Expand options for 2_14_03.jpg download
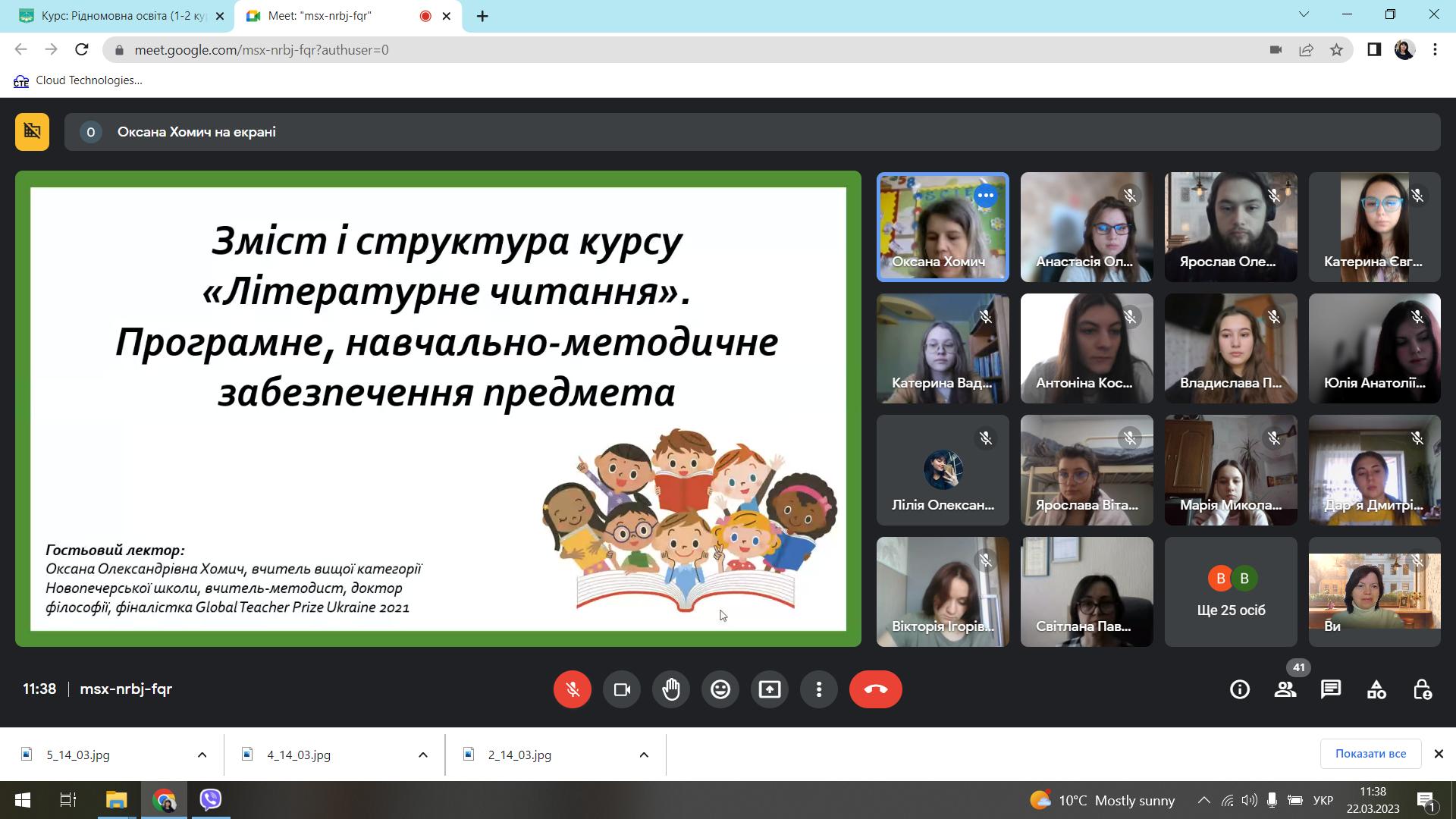 tap(644, 755)
